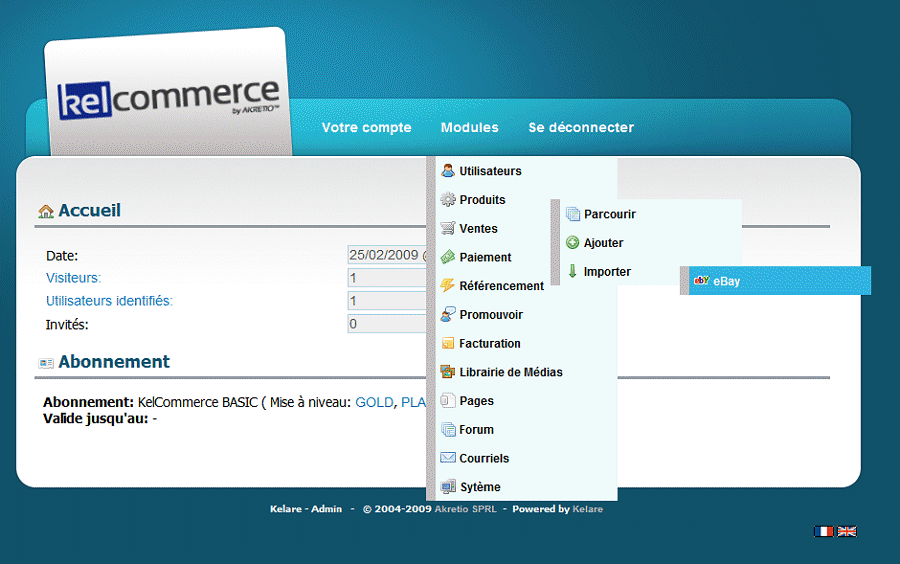This screenshot has width=900, height=564.
Task: Choose Facturation from the Modules menu
Action: 489,344
